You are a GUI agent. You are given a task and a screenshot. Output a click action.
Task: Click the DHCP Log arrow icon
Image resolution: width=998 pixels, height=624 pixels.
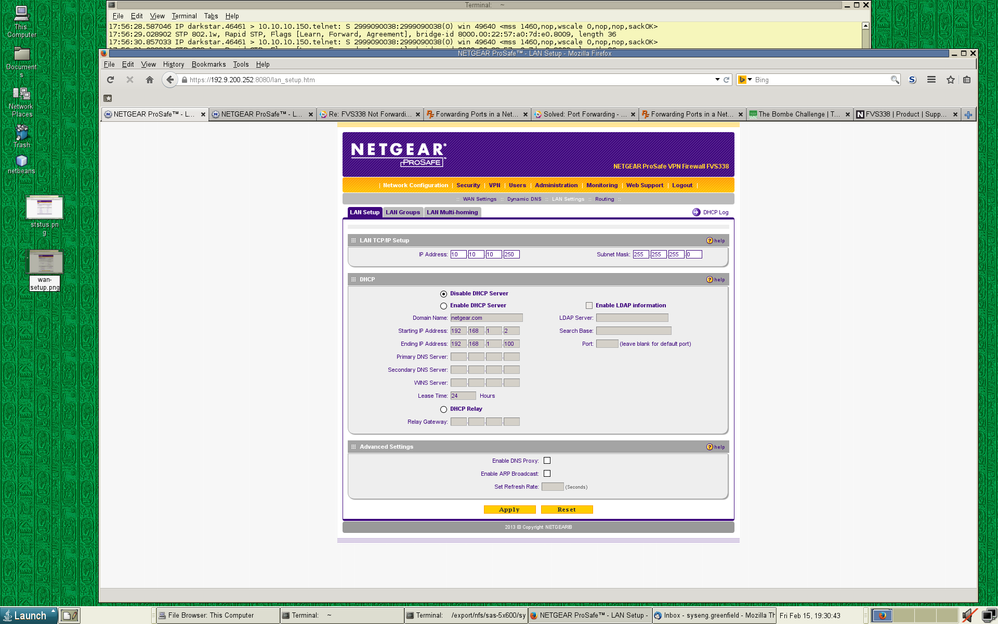tap(696, 212)
